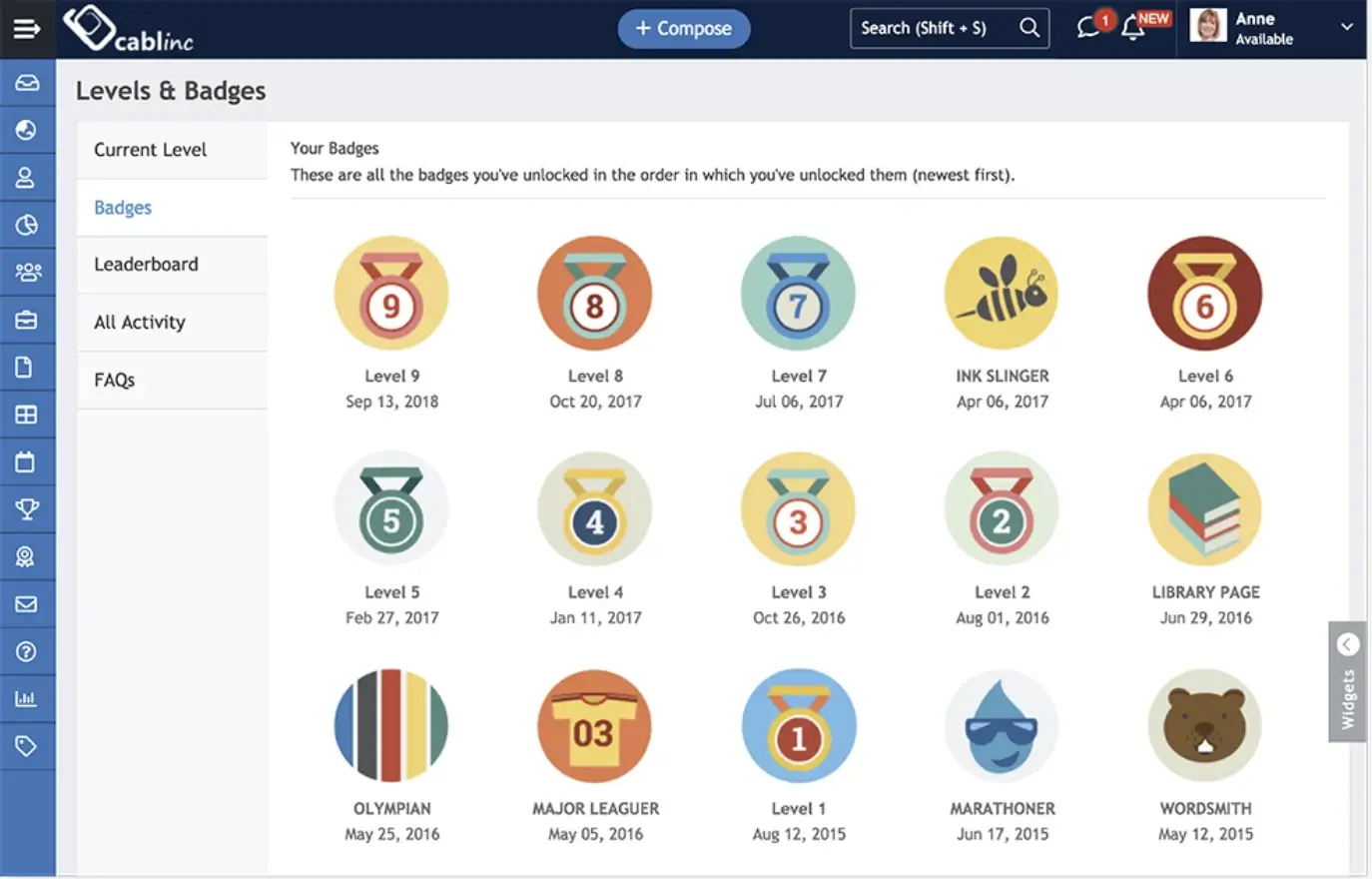Screen dimensions: 1372x879
Task: Open the help question mark icon
Action: 27,651
